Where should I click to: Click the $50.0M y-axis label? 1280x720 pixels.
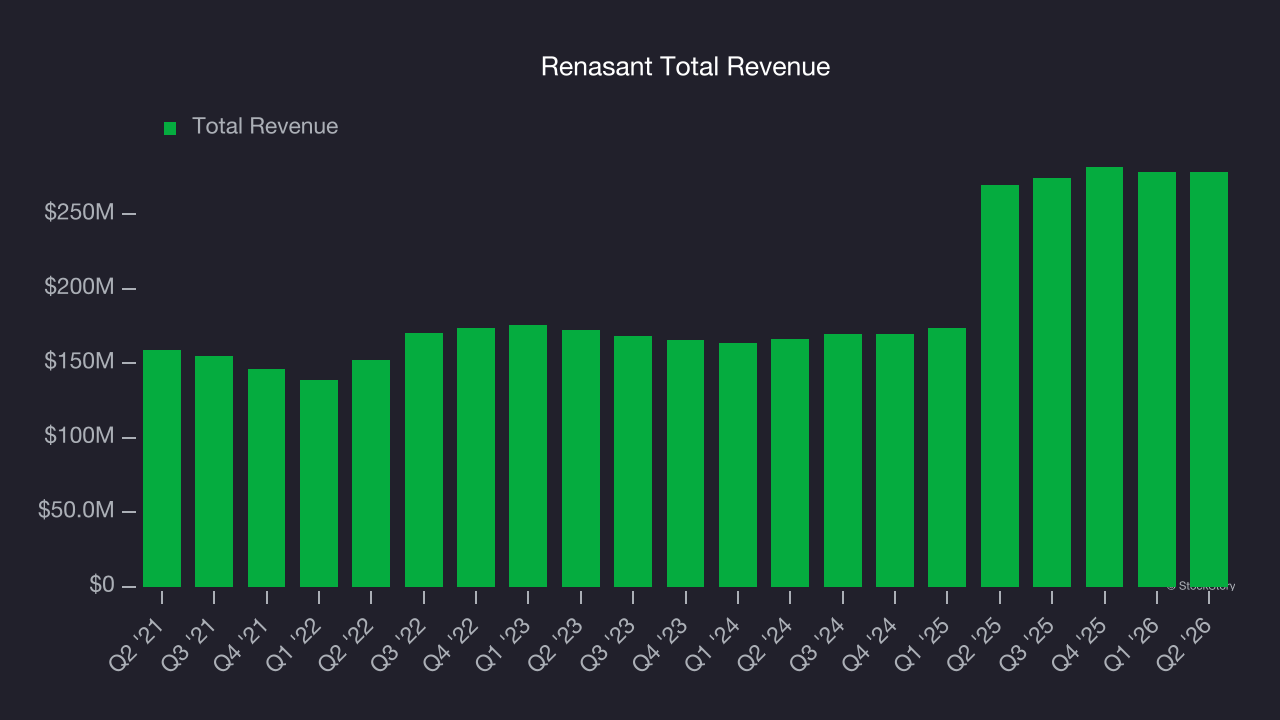(x=76, y=511)
